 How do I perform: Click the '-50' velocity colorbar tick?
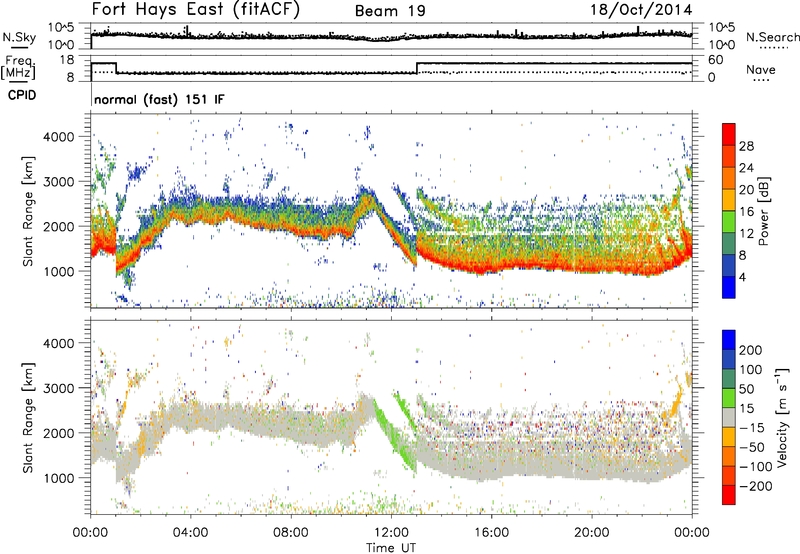[752, 447]
